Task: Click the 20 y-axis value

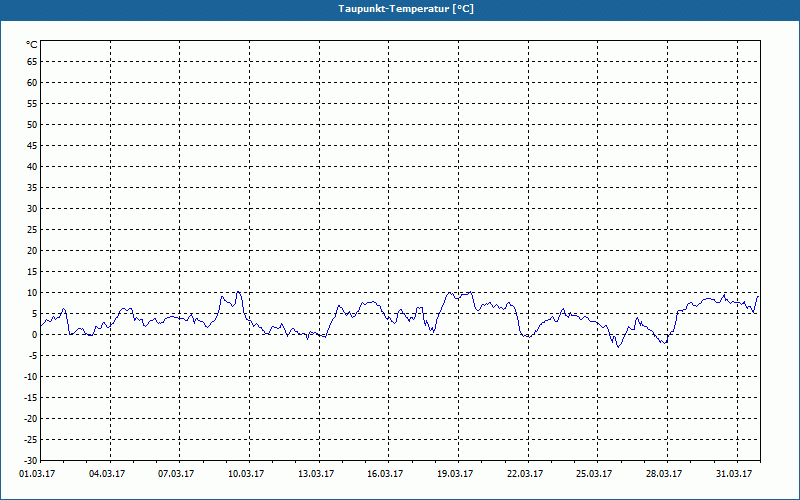Action: (x=32, y=251)
